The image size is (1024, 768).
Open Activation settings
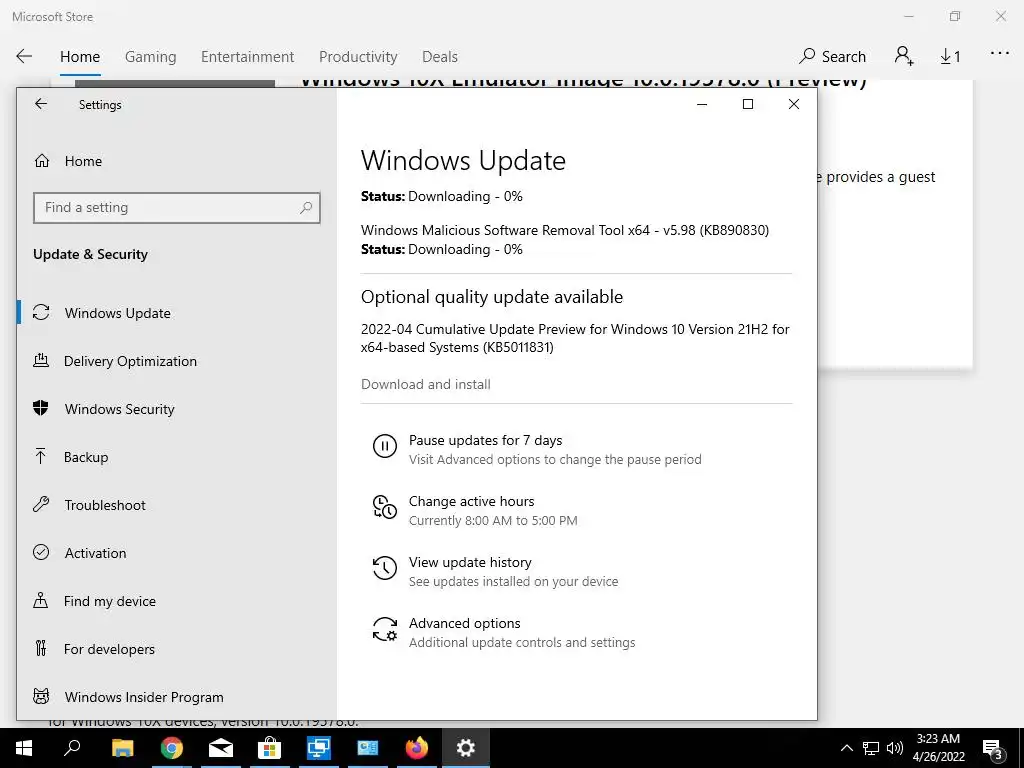pos(95,553)
